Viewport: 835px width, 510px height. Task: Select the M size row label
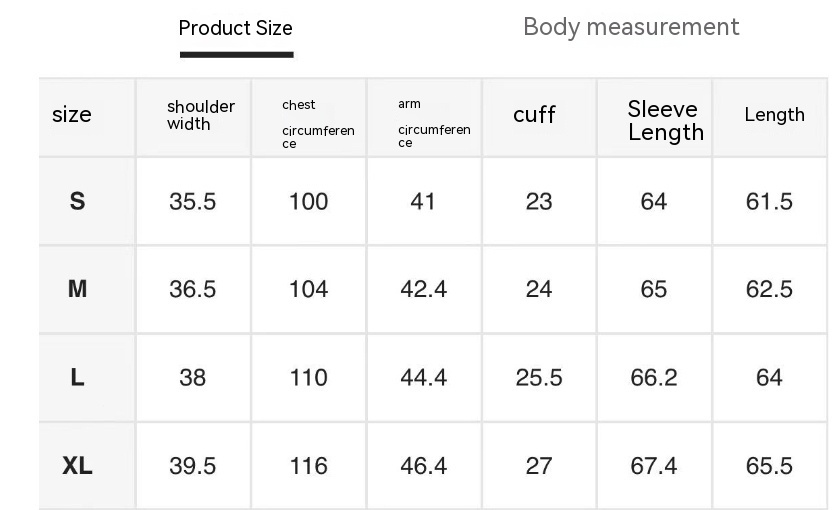(x=77, y=289)
